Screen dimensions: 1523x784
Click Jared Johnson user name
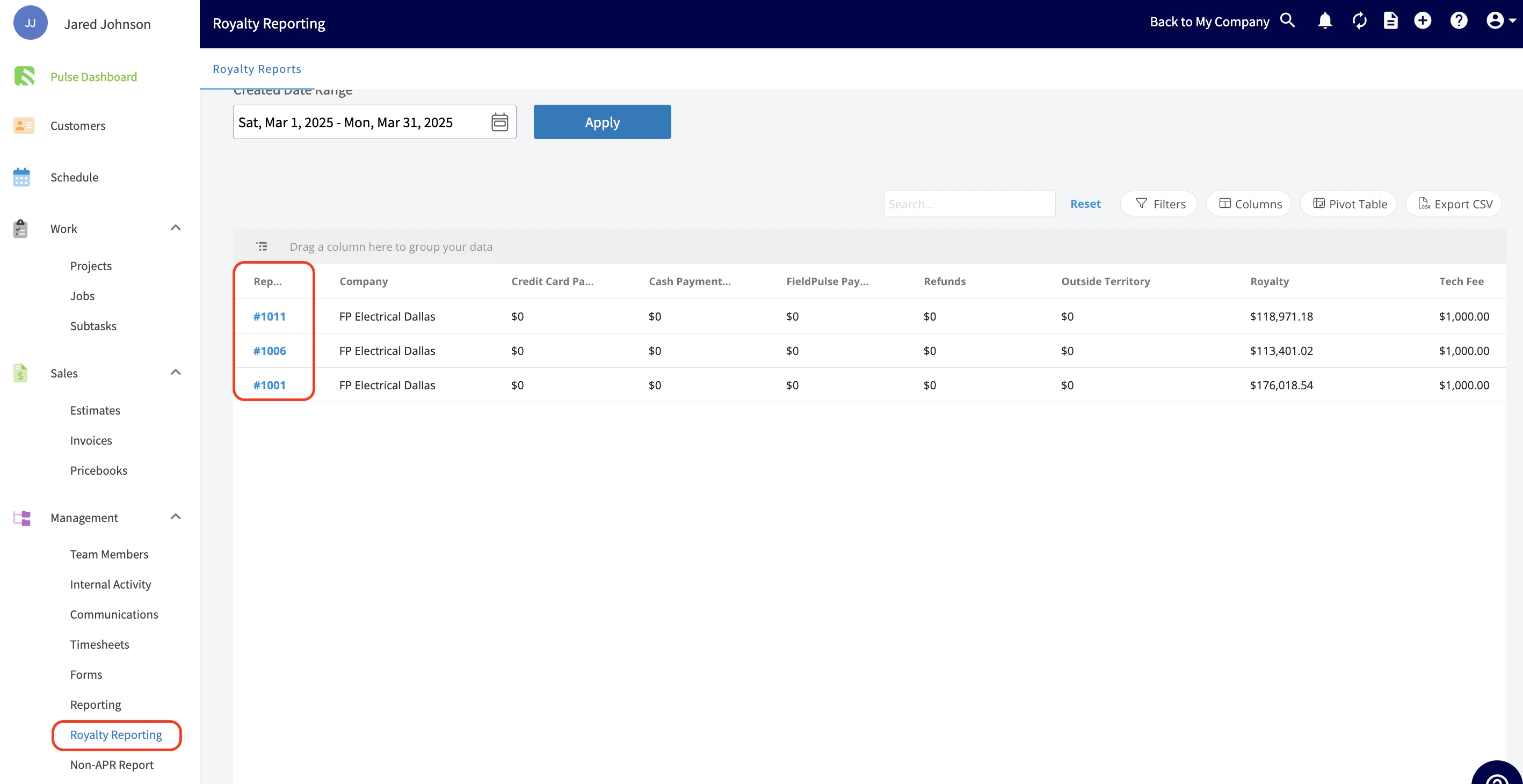(107, 24)
